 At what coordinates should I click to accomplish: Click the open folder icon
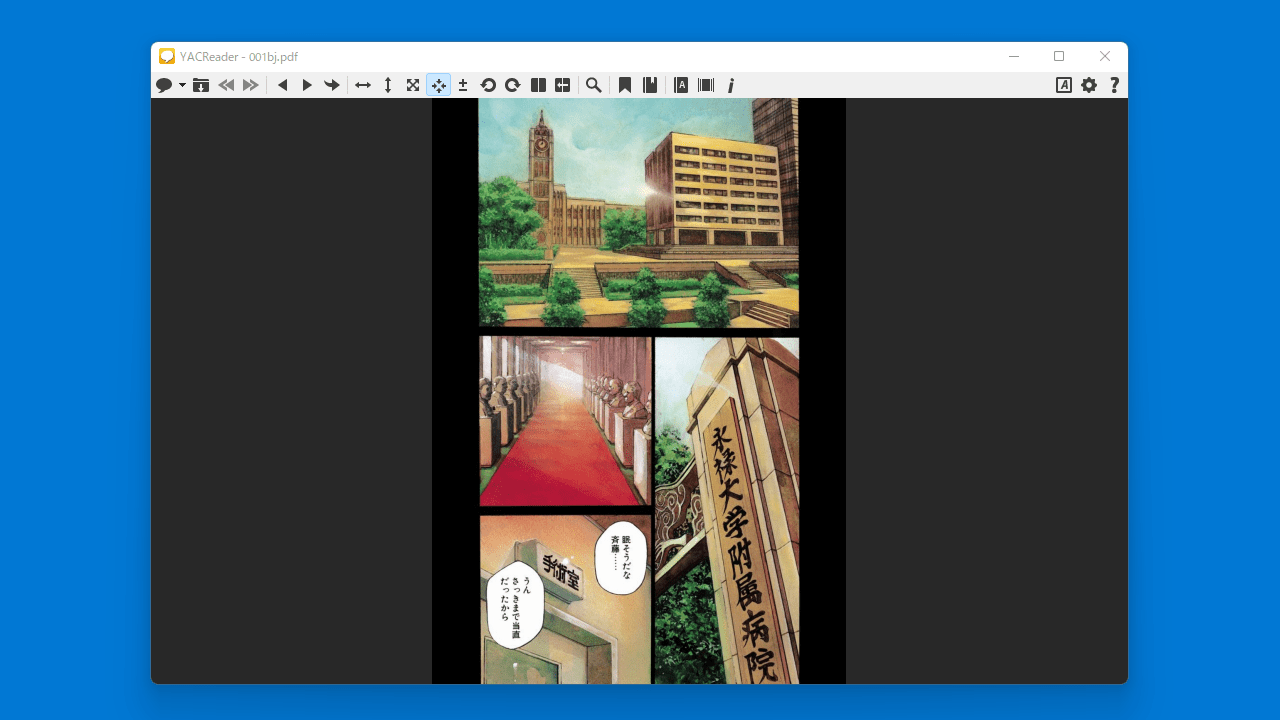(x=201, y=86)
